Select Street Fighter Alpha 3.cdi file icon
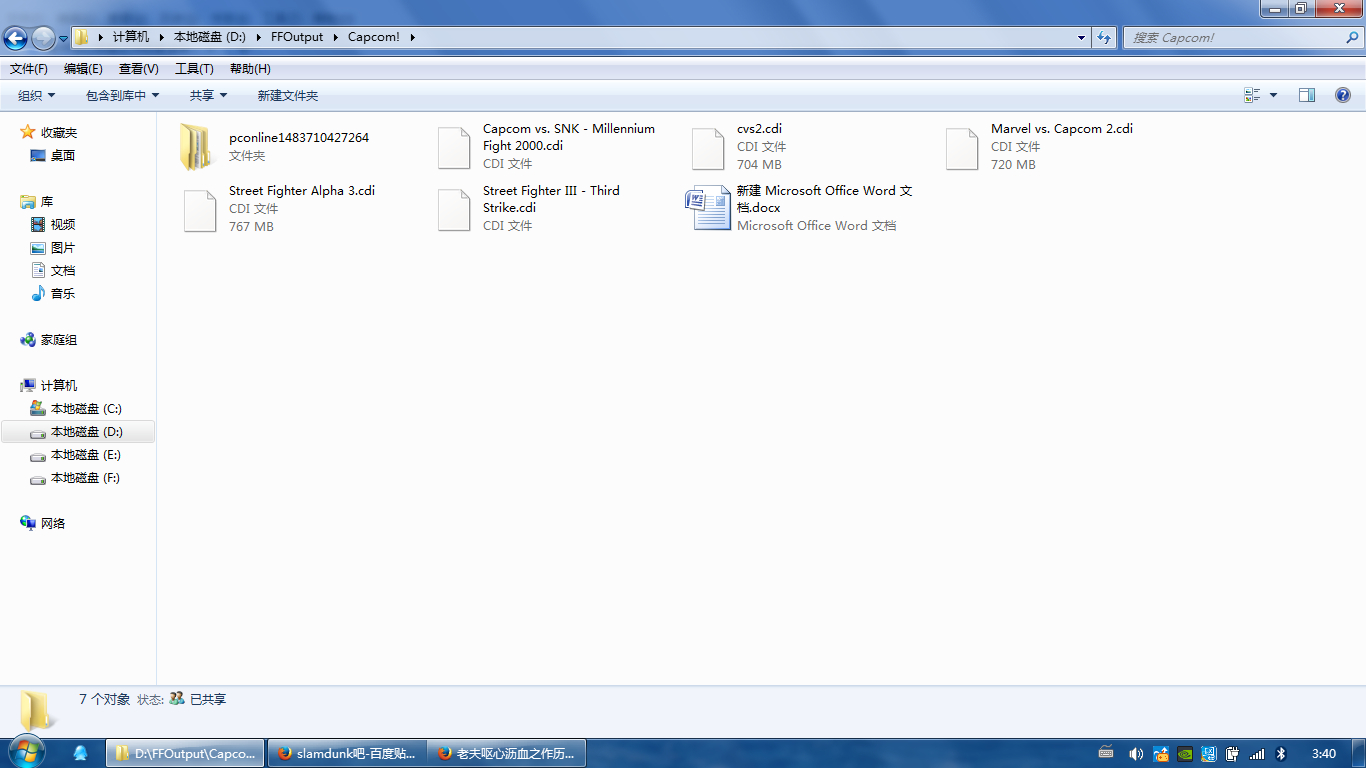The height and width of the screenshot is (768, 1366). (x=200, y=210)
